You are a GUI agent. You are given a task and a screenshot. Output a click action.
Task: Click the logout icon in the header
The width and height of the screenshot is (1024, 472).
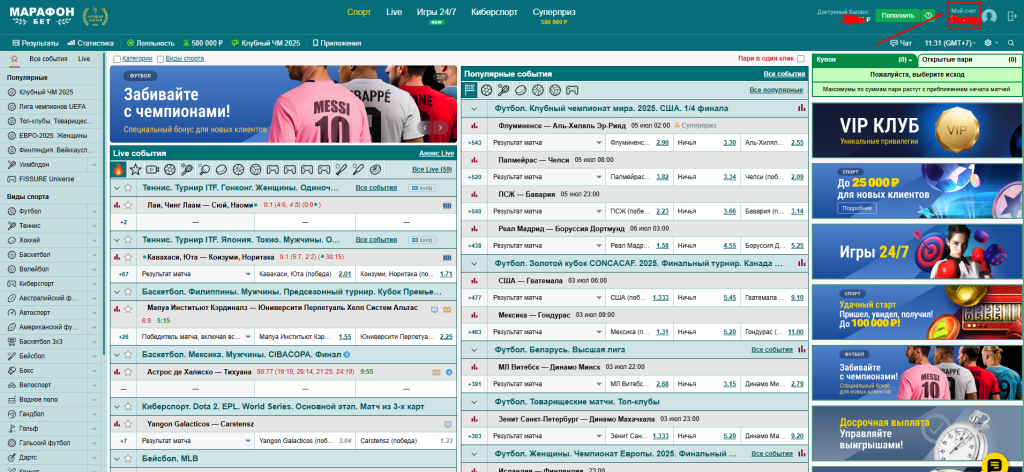click(1012, 16)
